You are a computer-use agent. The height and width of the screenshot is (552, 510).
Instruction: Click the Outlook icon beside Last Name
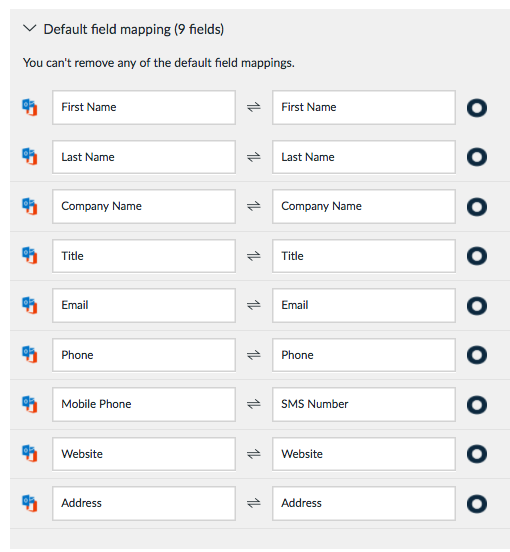point(30,156)
